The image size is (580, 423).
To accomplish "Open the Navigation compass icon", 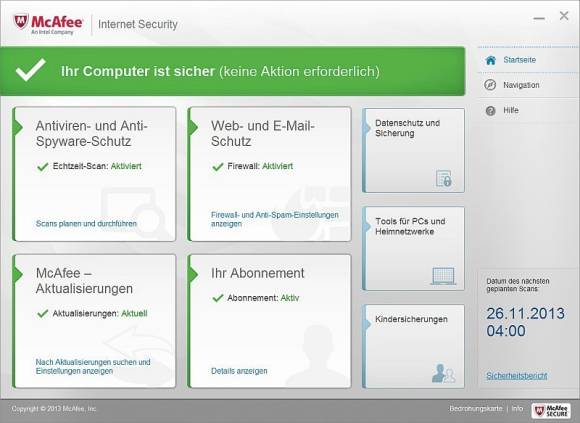I will [x=490, y=85].
